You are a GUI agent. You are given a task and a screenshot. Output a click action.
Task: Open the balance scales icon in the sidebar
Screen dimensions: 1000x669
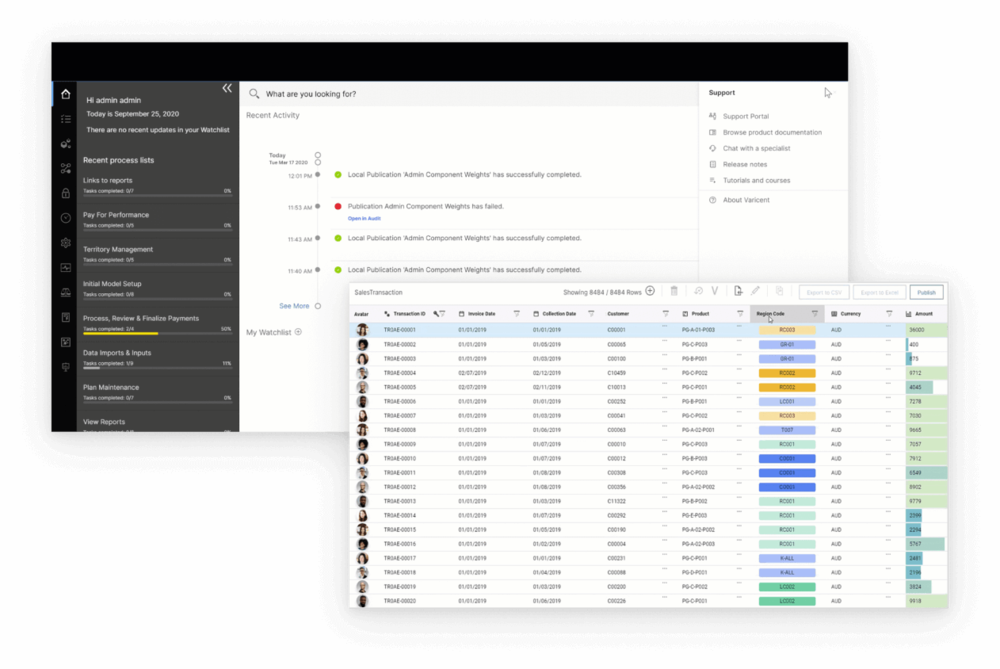tap(66, 293)
